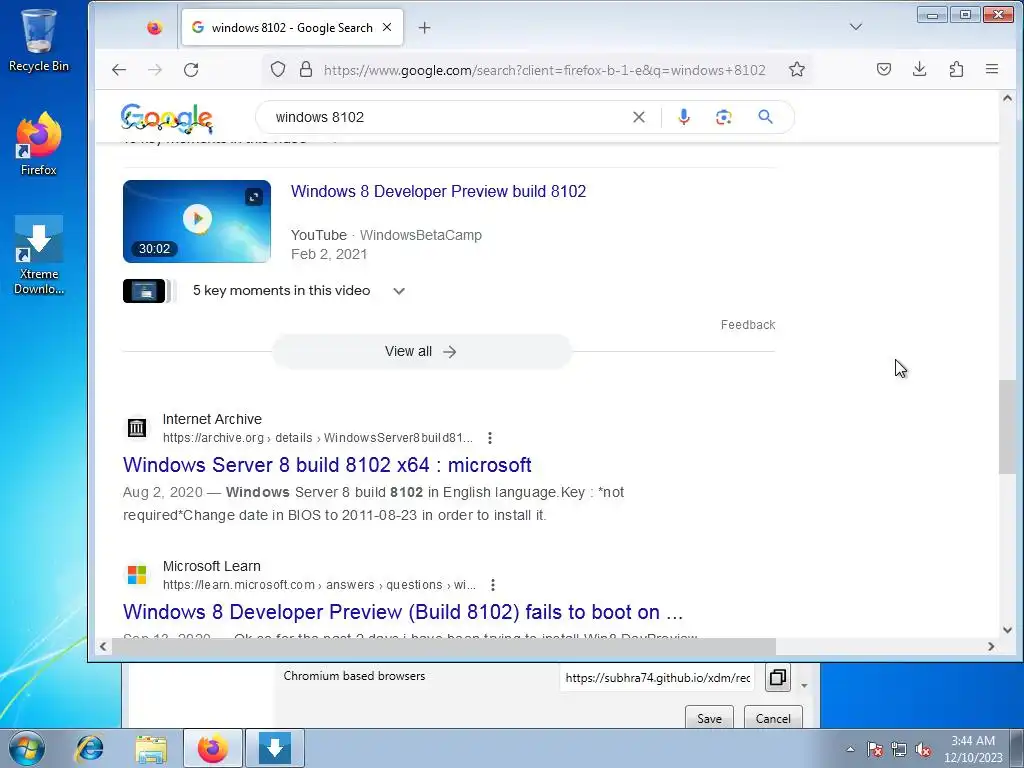Screen dimensions: 1024x768
Task: Expand the 5 key moments chevron
Action: (399, 291)
